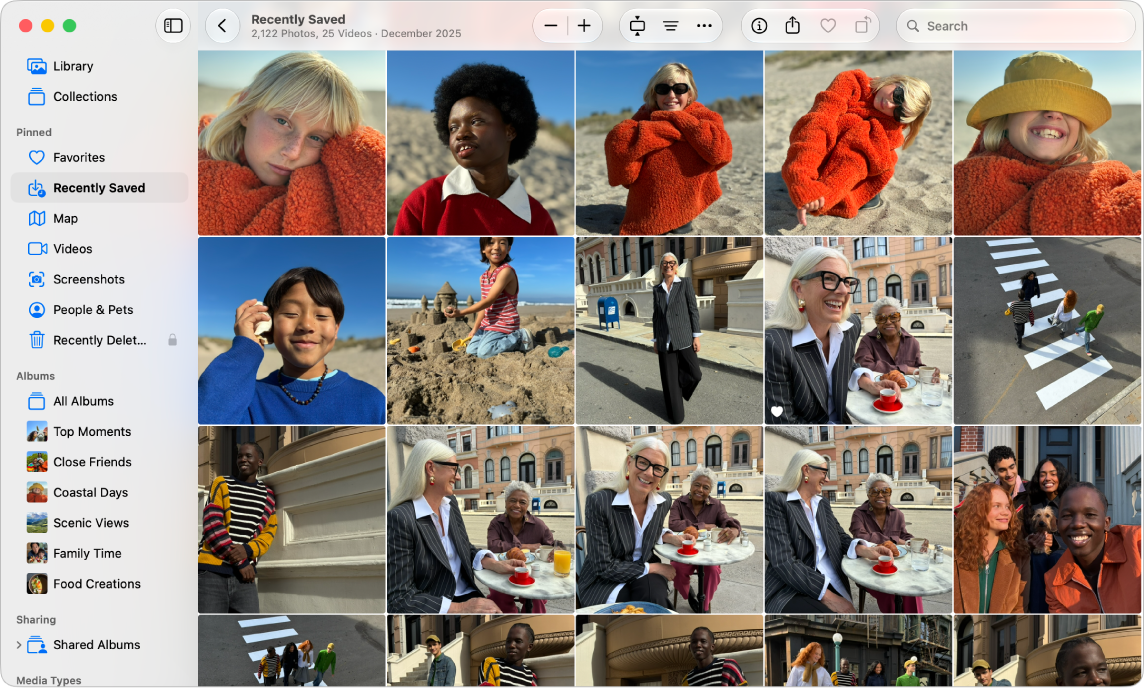Zoom in with the plus button

[x=584, y=26]
